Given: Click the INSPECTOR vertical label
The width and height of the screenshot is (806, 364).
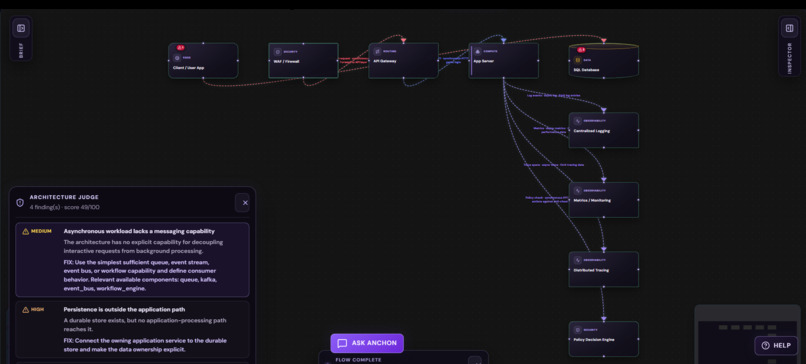Looking at the screenshot, I should 790,58.
